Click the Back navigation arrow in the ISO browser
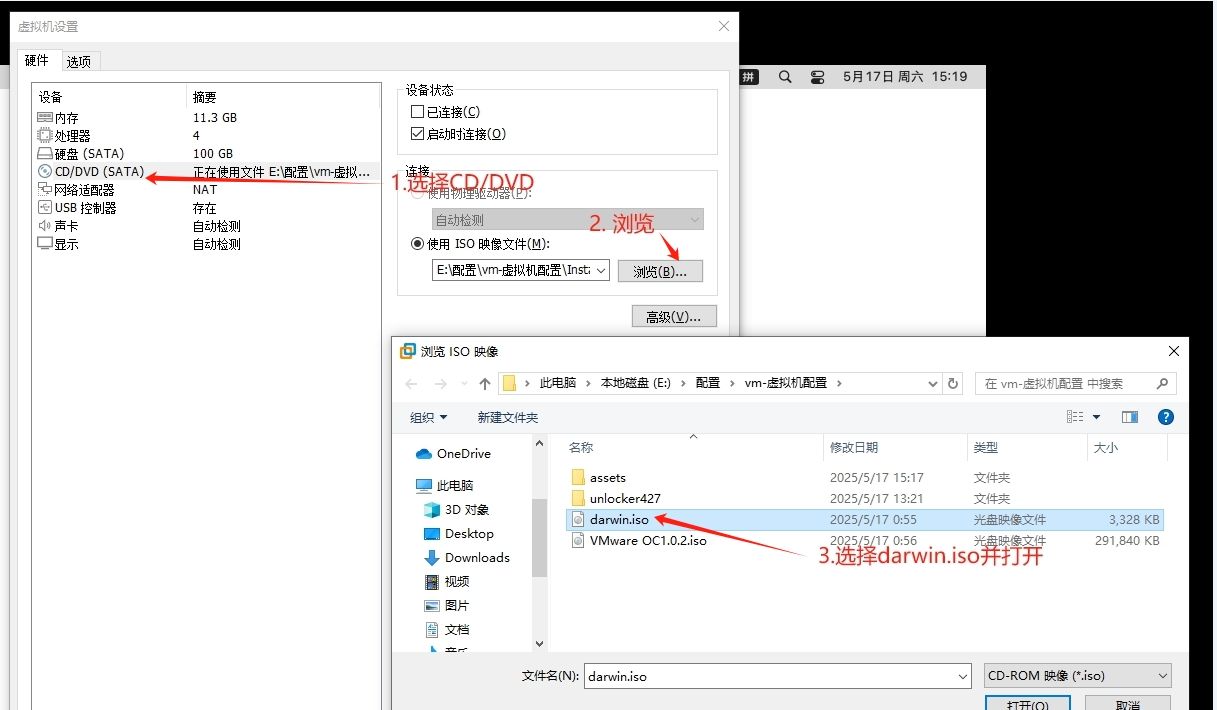The width and height of the screenshot is (1217, 710). point(412,383)
